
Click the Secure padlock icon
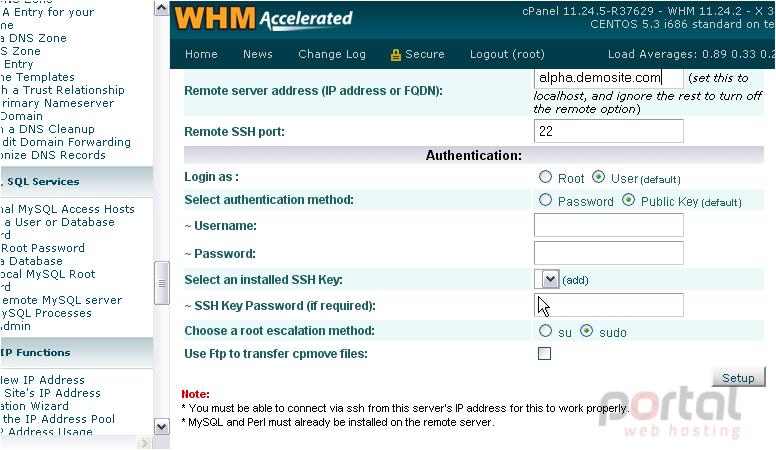click(395, 55)
